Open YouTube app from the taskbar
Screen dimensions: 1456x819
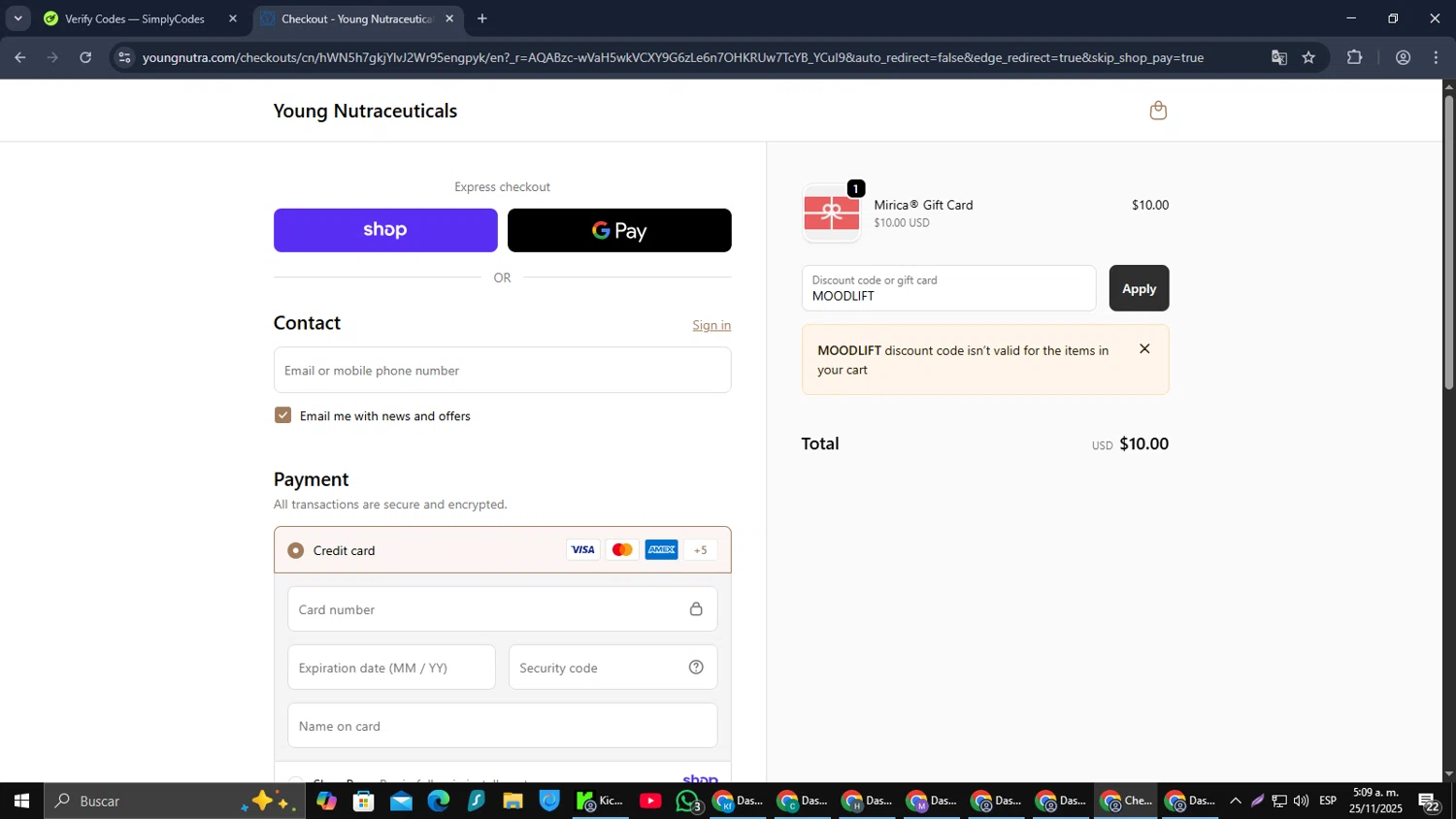pos(650,801)
